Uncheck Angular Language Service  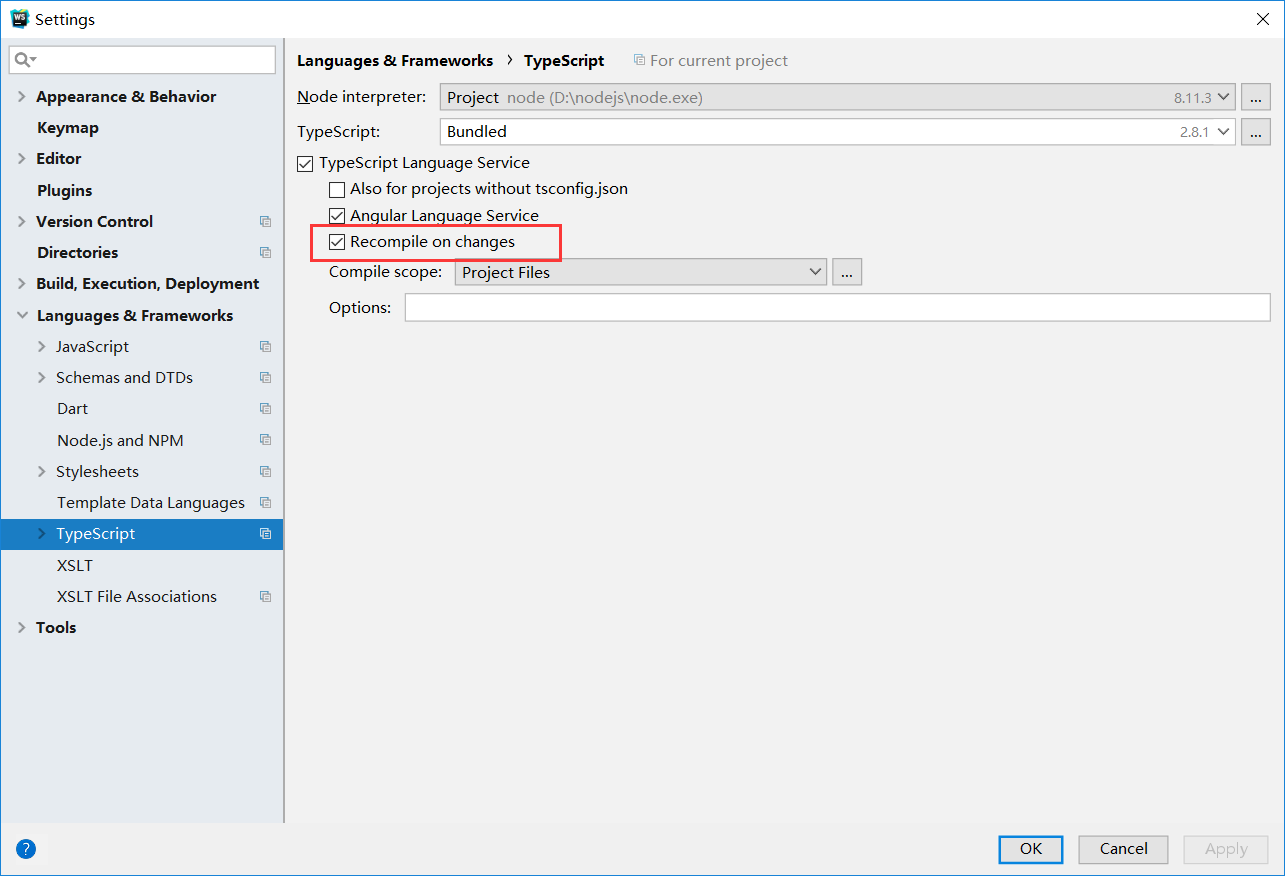tap(337, 216)
